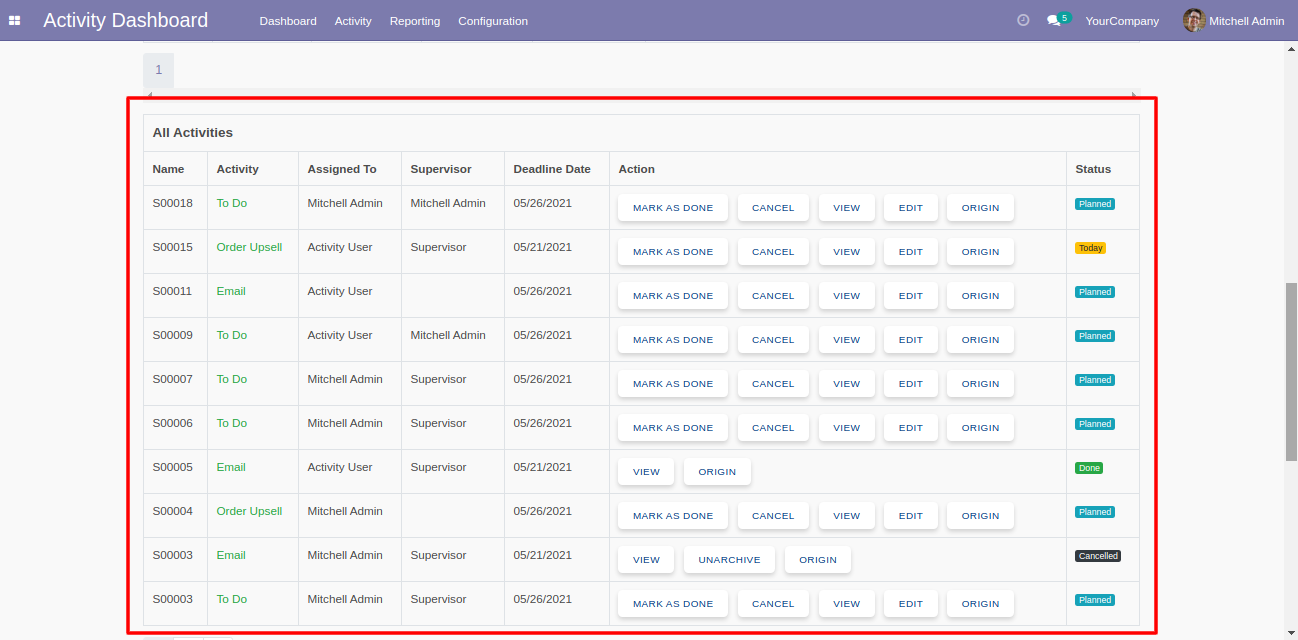Edit the S00004 activity

pyautogui.click(x=911, y=516)
